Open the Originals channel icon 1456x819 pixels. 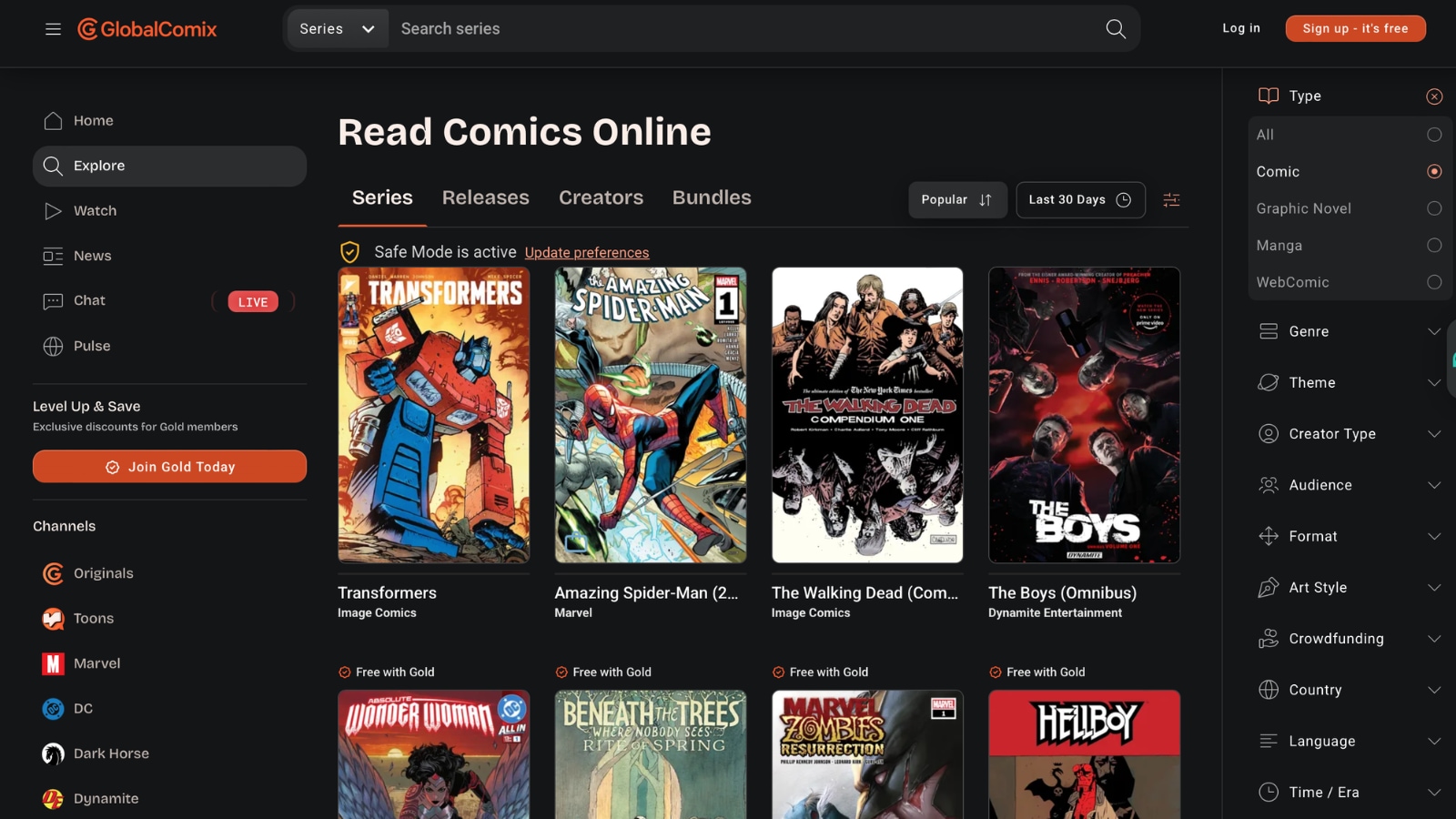[53, 573]
